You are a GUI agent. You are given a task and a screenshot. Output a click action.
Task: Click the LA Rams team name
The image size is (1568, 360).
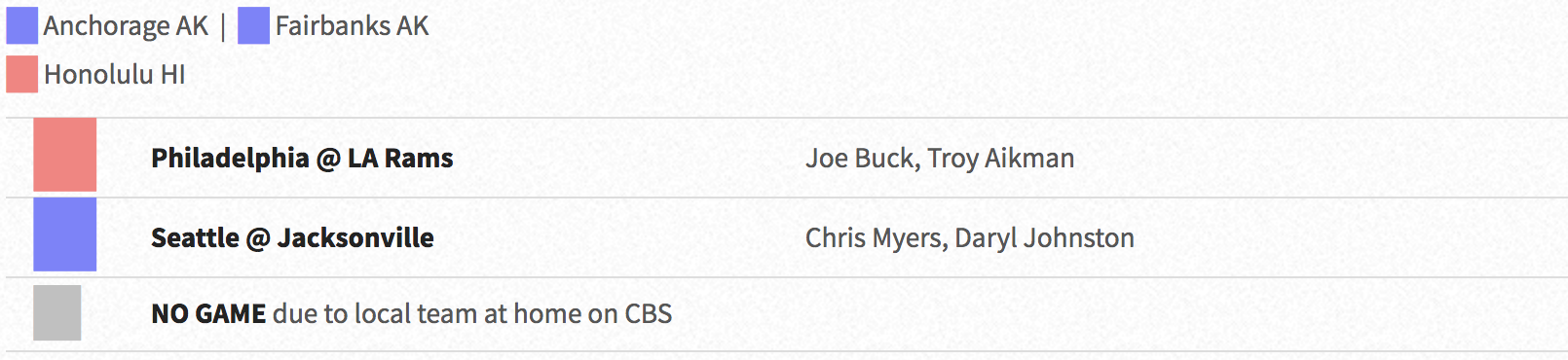(x=400, y=159)
